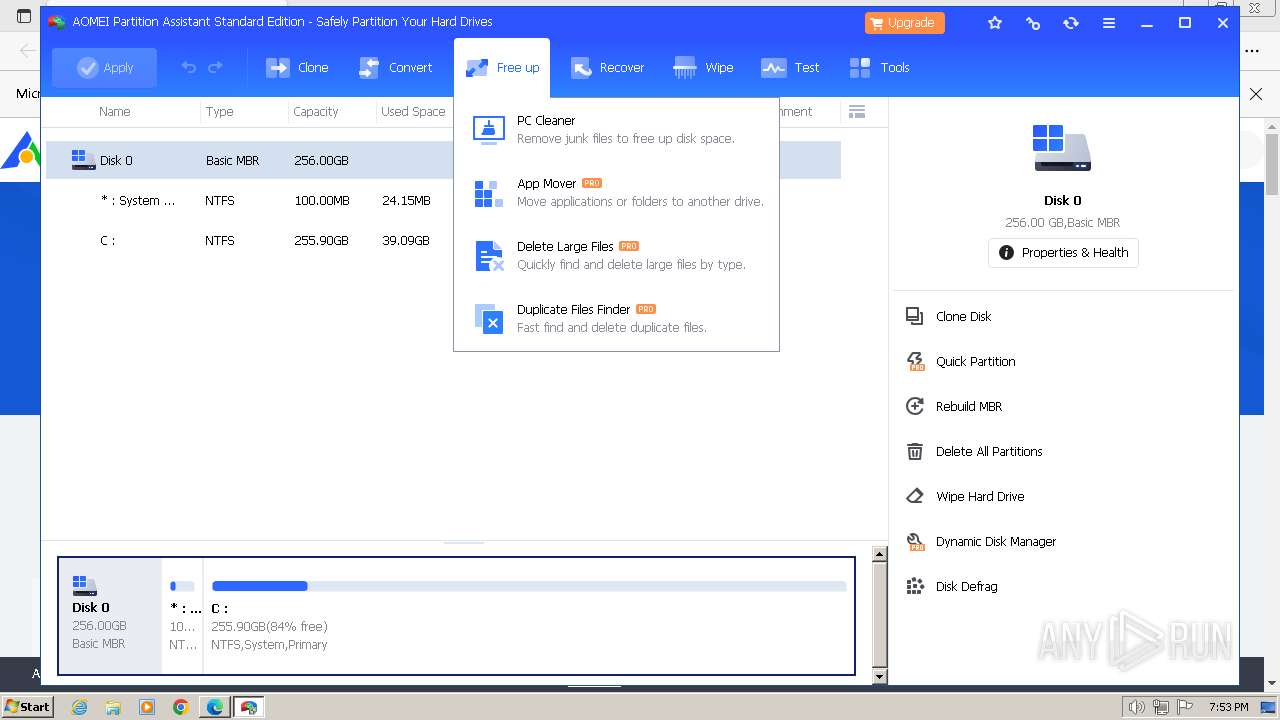Open the Wipe toolbar menu

(x=704, y=68)
